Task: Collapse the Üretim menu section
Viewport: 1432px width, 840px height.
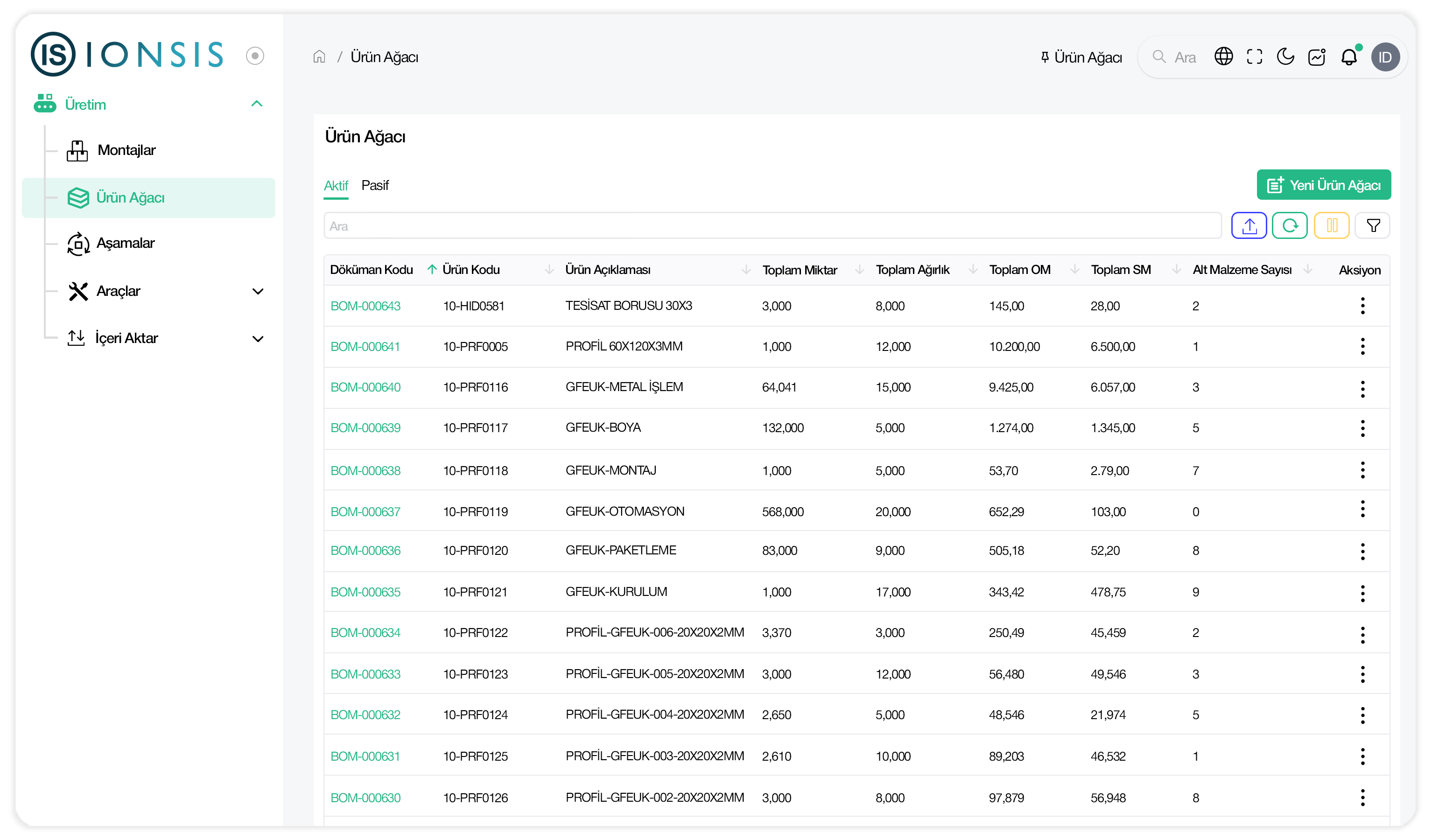Action: 257,104
